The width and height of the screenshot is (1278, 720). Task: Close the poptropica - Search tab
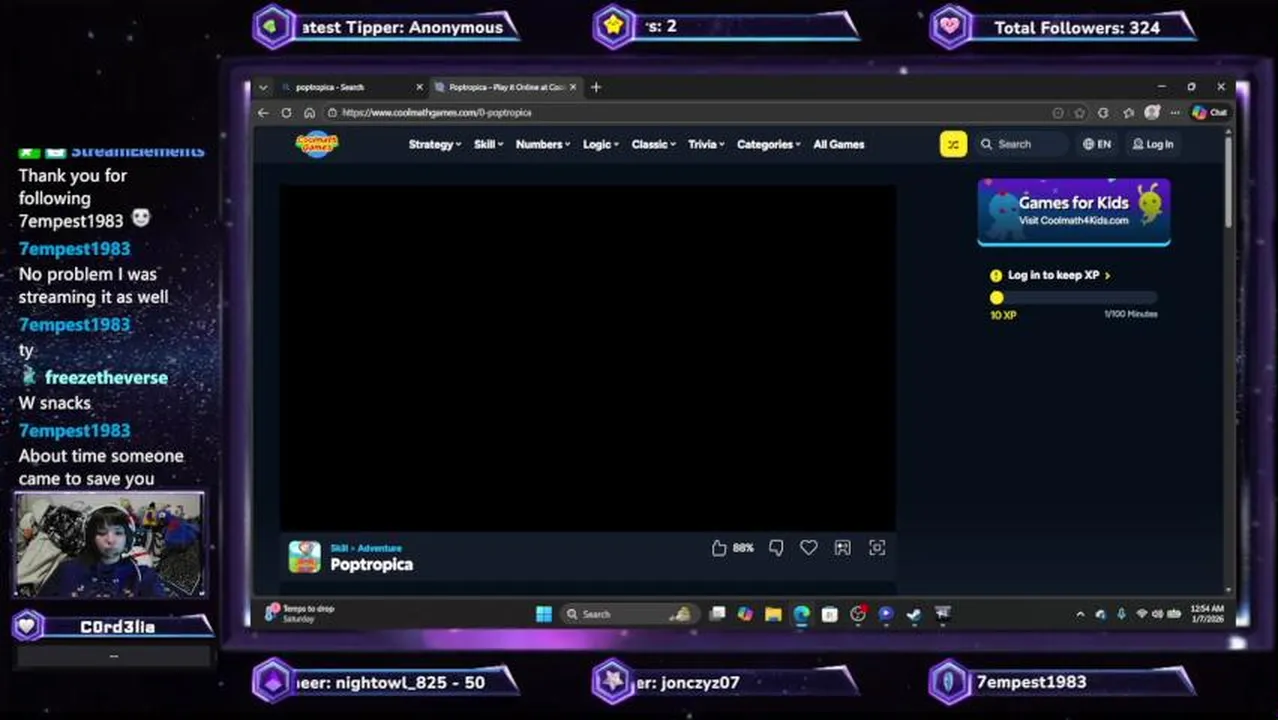tap(419, 87)
